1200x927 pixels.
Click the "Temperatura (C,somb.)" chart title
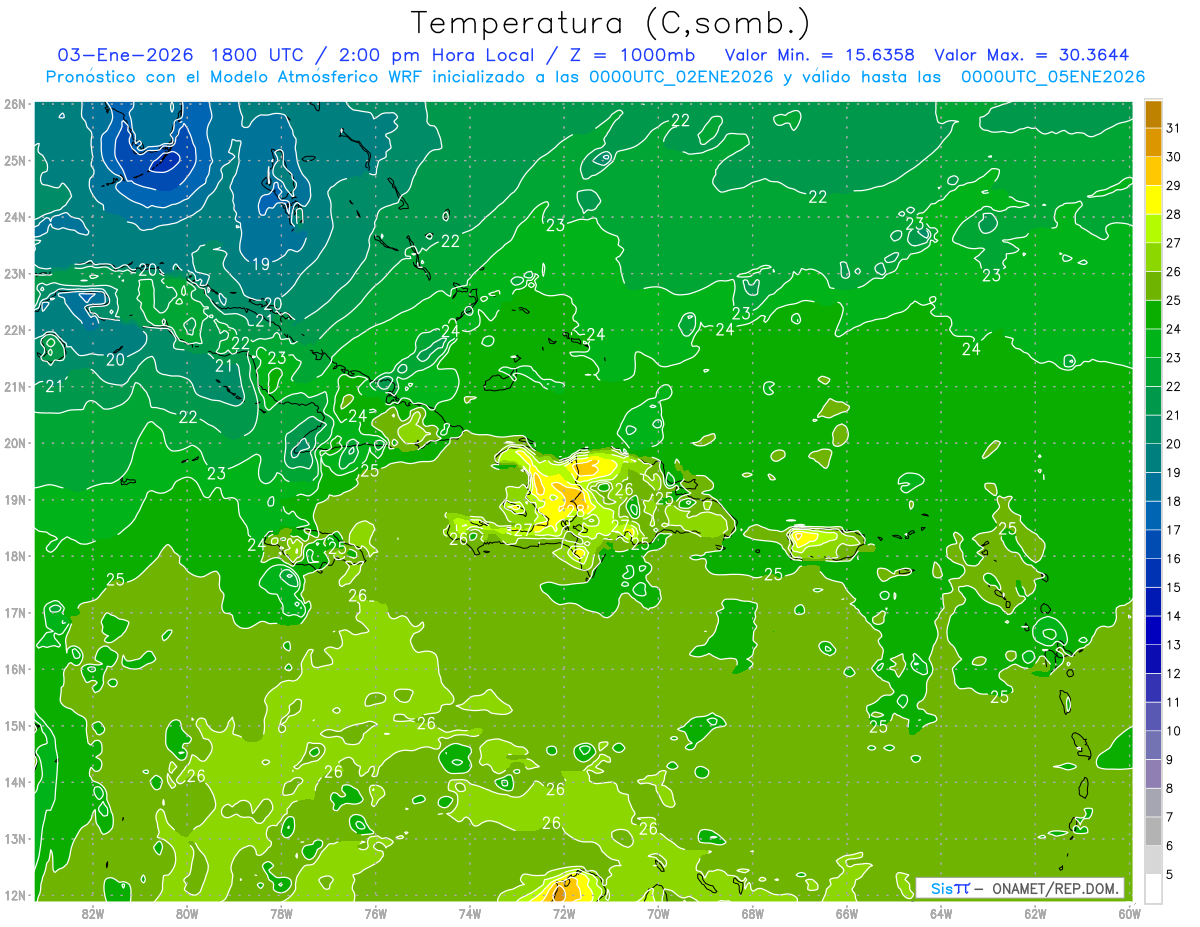point(611,22)
